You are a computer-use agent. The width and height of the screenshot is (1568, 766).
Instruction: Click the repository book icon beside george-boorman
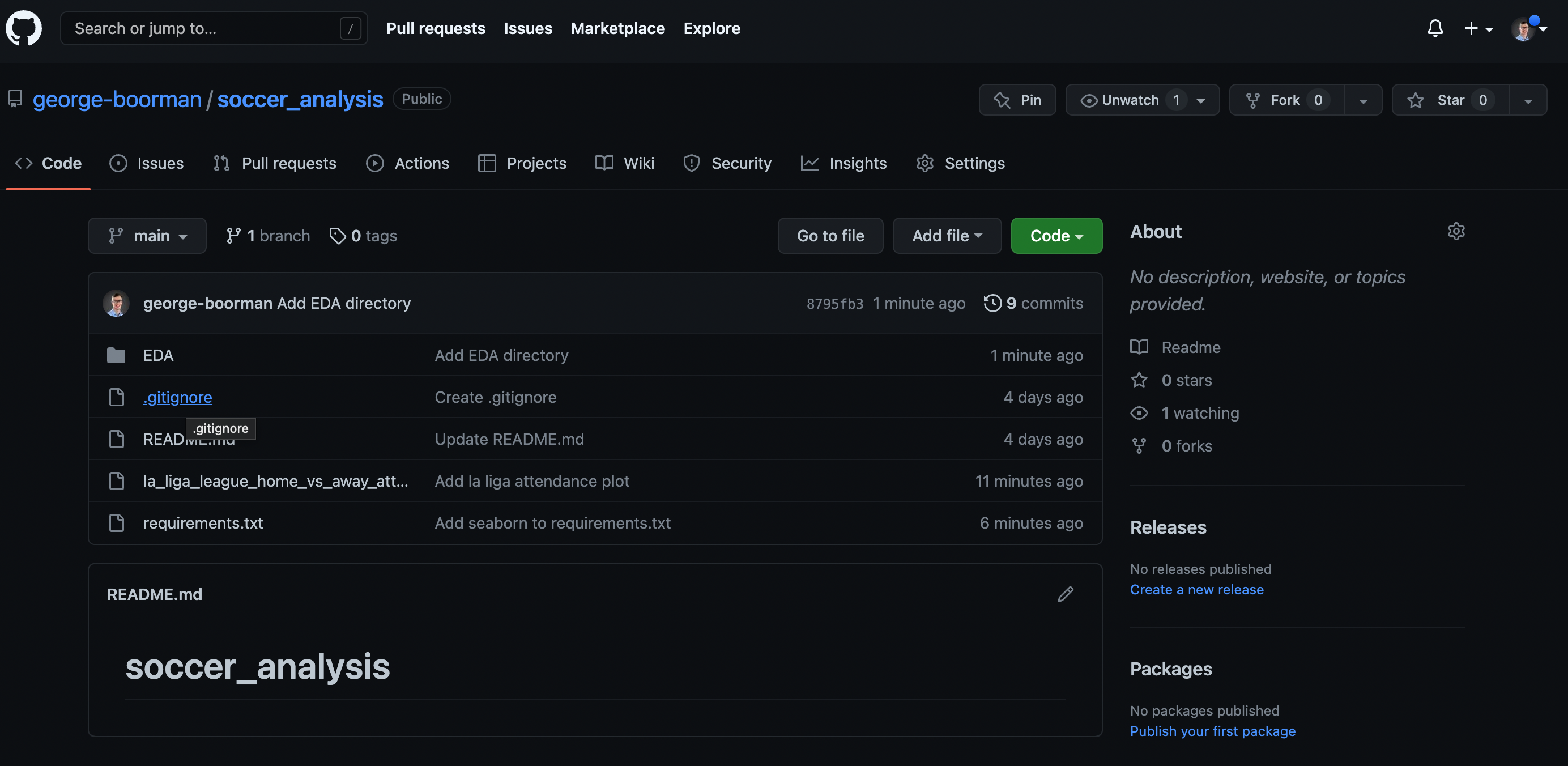(15, 99)
